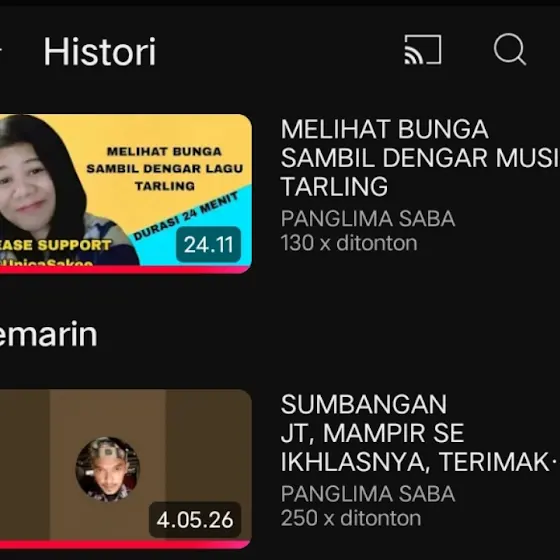The width and height of the screenshot is (560, 560).
Task: Click red progress bar under first thumbnail
Action: (125, 270)
